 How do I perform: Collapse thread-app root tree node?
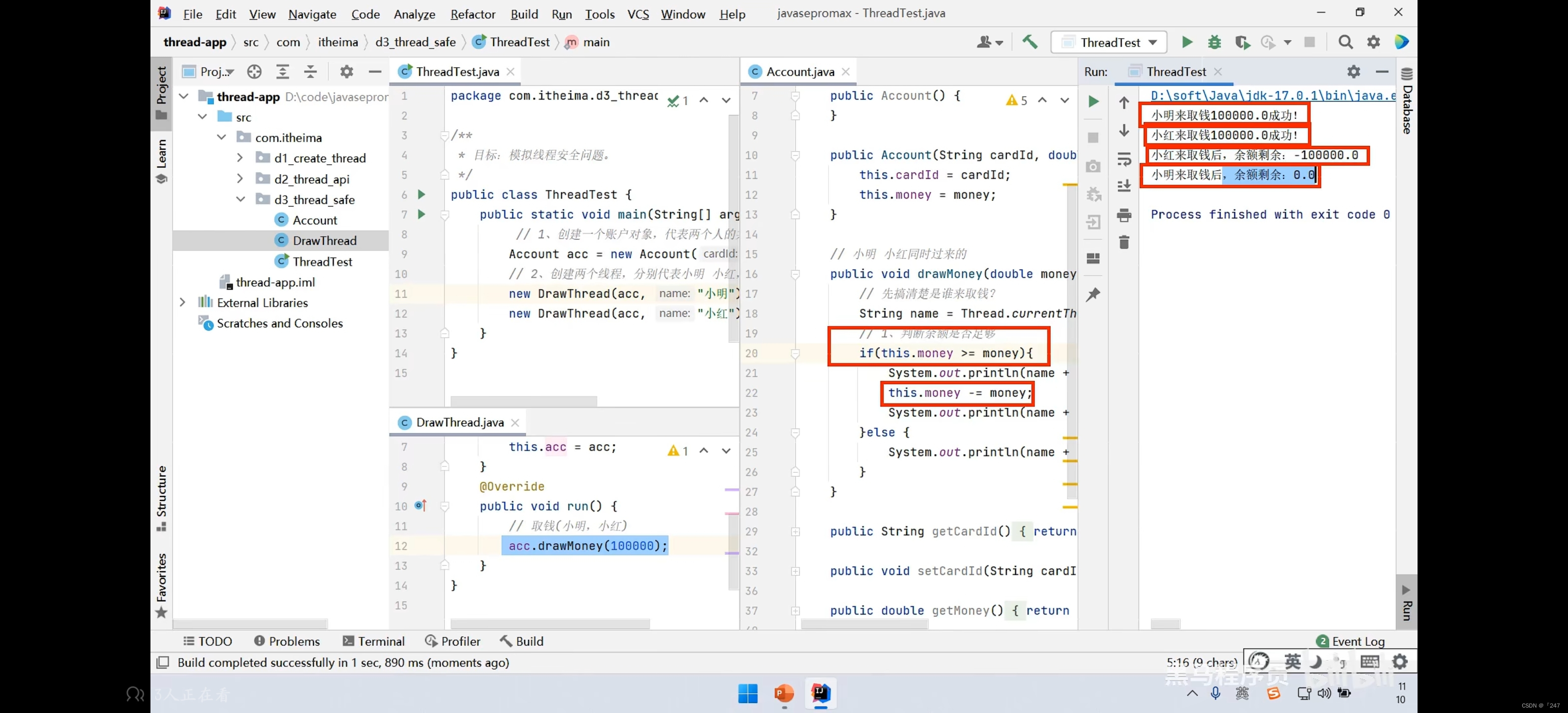[x=183, y=96]
